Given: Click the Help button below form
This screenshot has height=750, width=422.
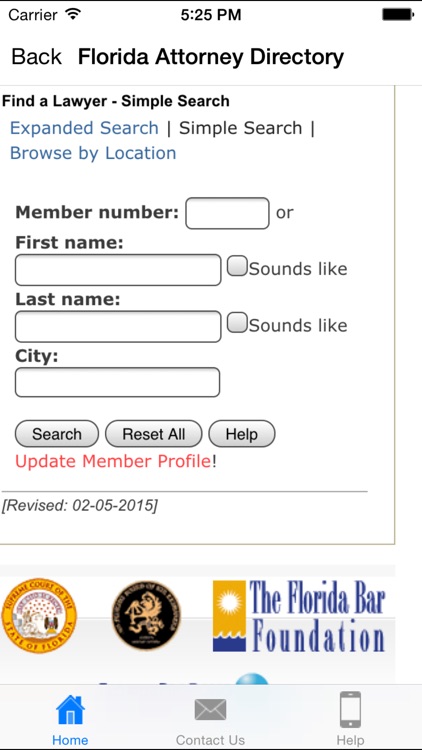Looking at the screenshot, I should (242, 434).
